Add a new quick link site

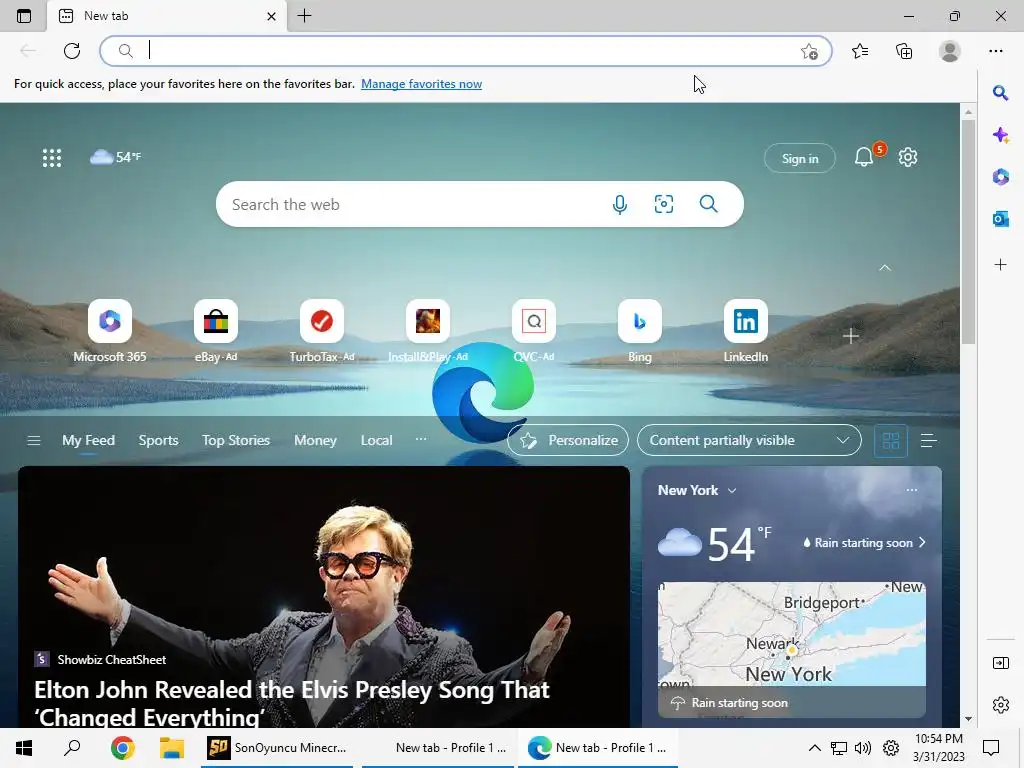(x=850, y=336)
